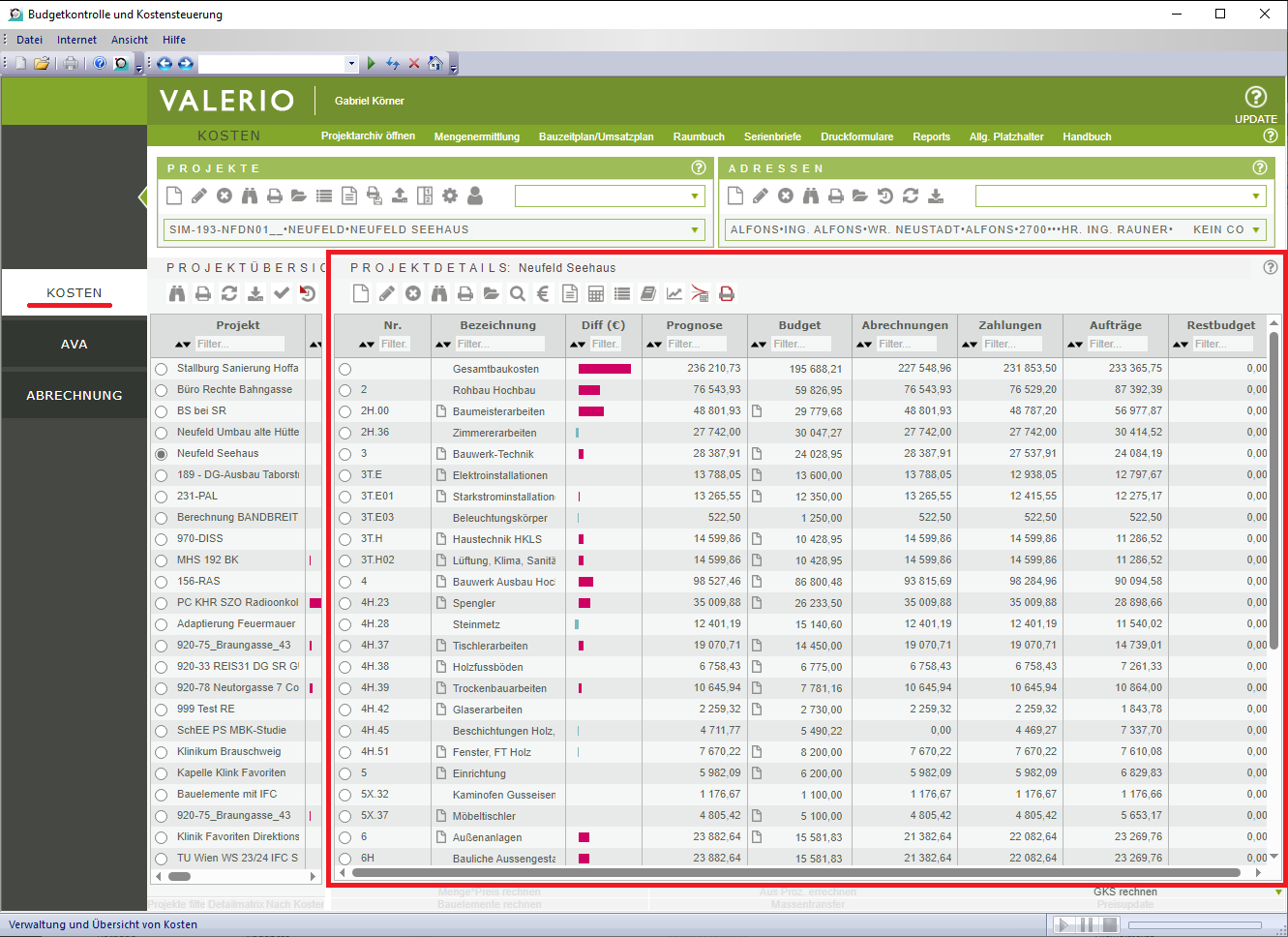Open the calculator icon in Projektdetails toolbar
Screen dimensions: 1288x937
pos(596,293)
